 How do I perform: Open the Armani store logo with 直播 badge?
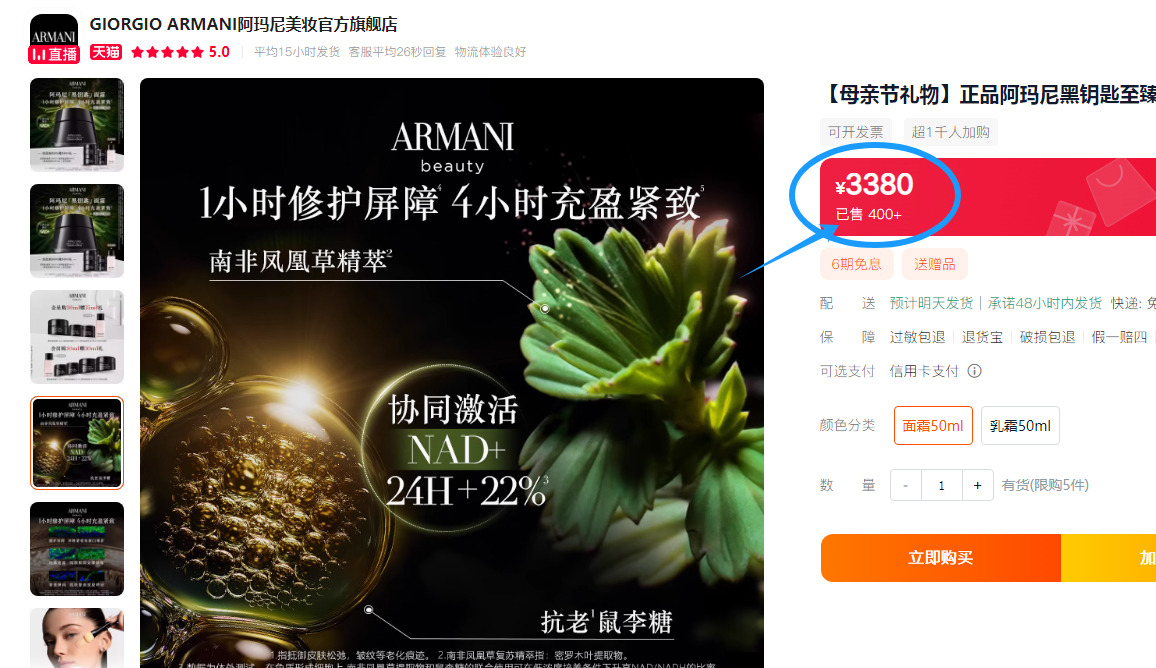coord(54,38)
